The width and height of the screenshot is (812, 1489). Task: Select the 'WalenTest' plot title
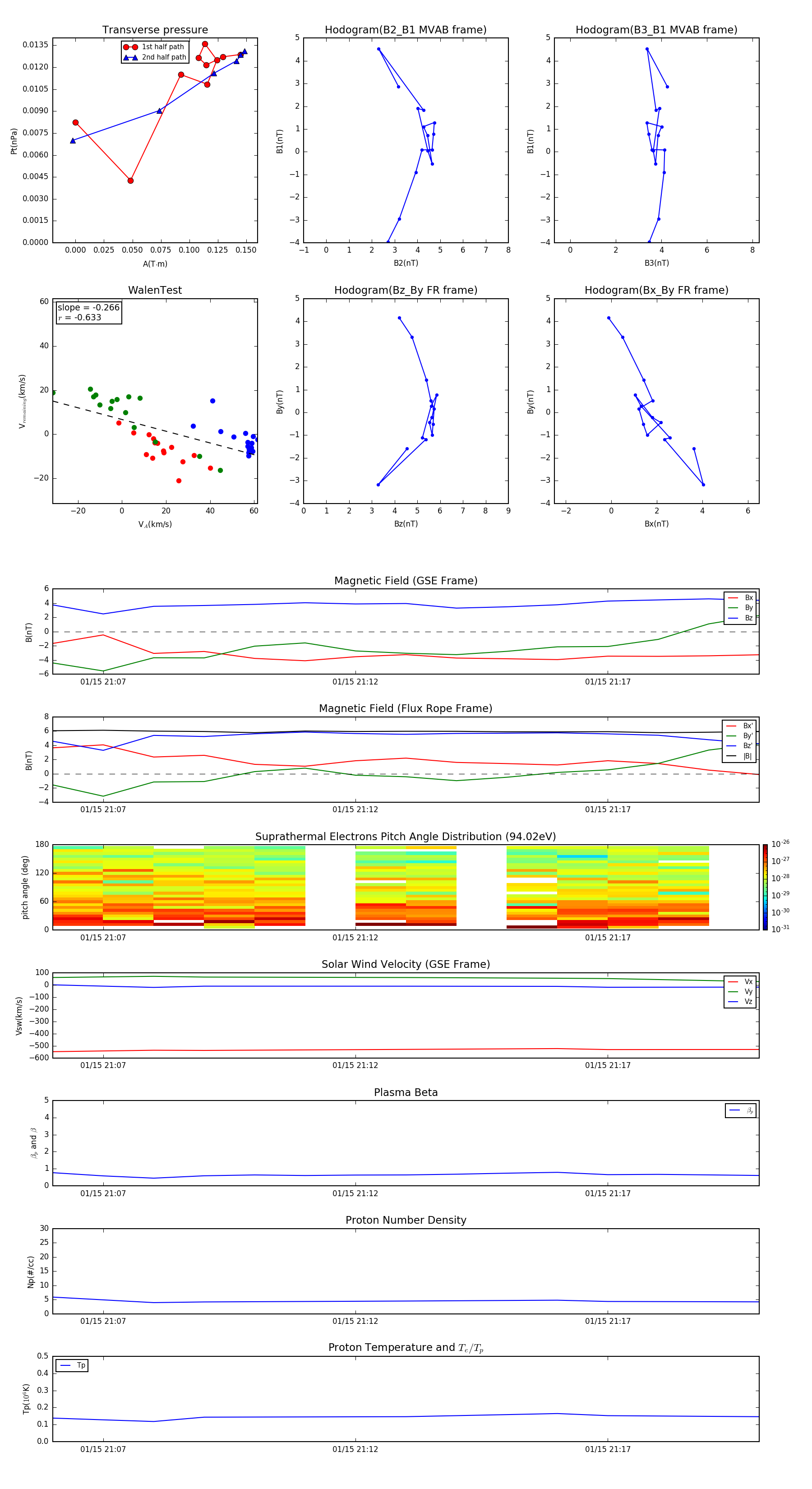[x=155, y=290]
